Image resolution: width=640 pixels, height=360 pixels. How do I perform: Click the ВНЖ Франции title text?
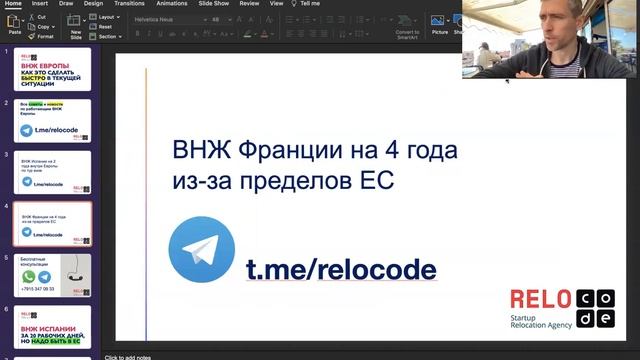[315, 164]
